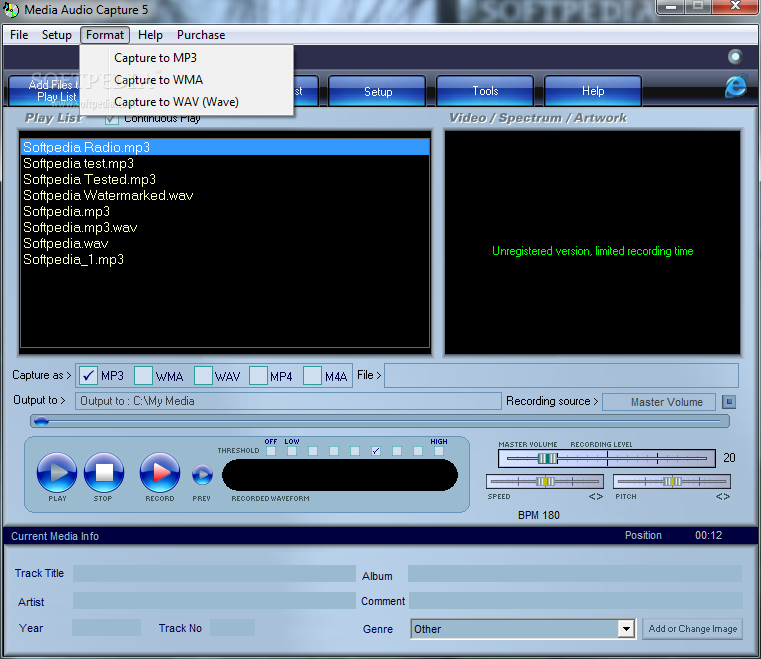Click the blue Play button

pos(57,473)
